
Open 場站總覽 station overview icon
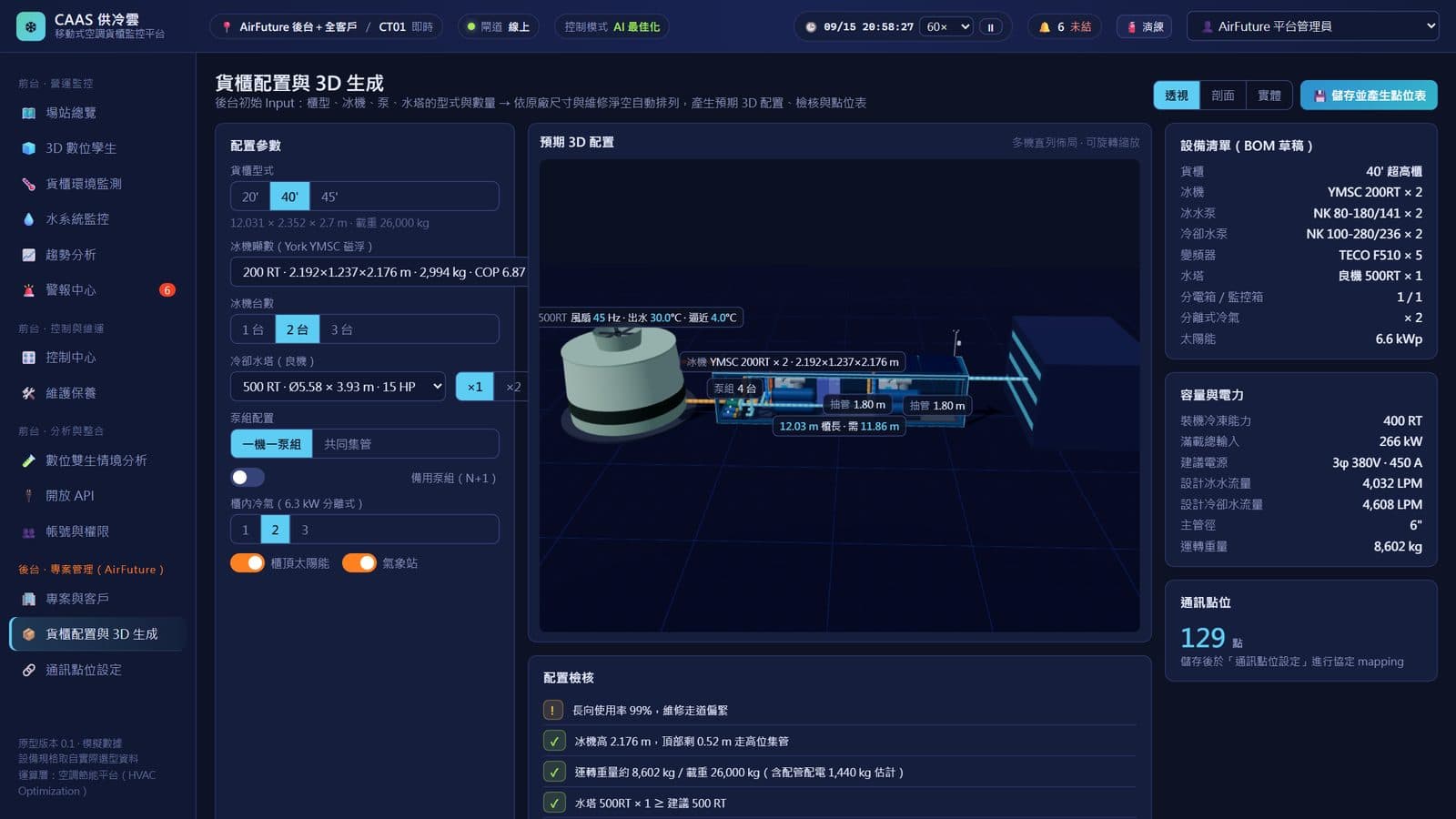tap(29, 113)
